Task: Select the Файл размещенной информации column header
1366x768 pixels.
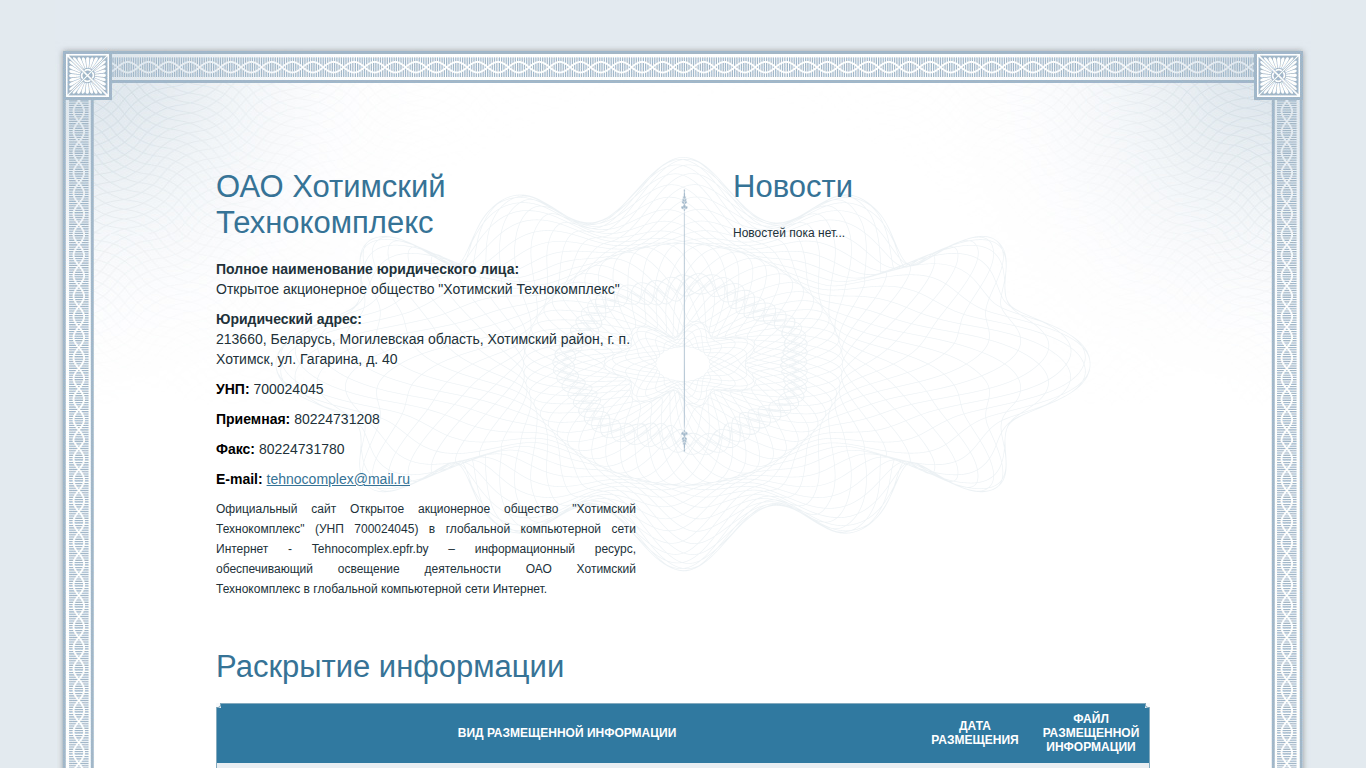Action: click(x=1090, y=733)
